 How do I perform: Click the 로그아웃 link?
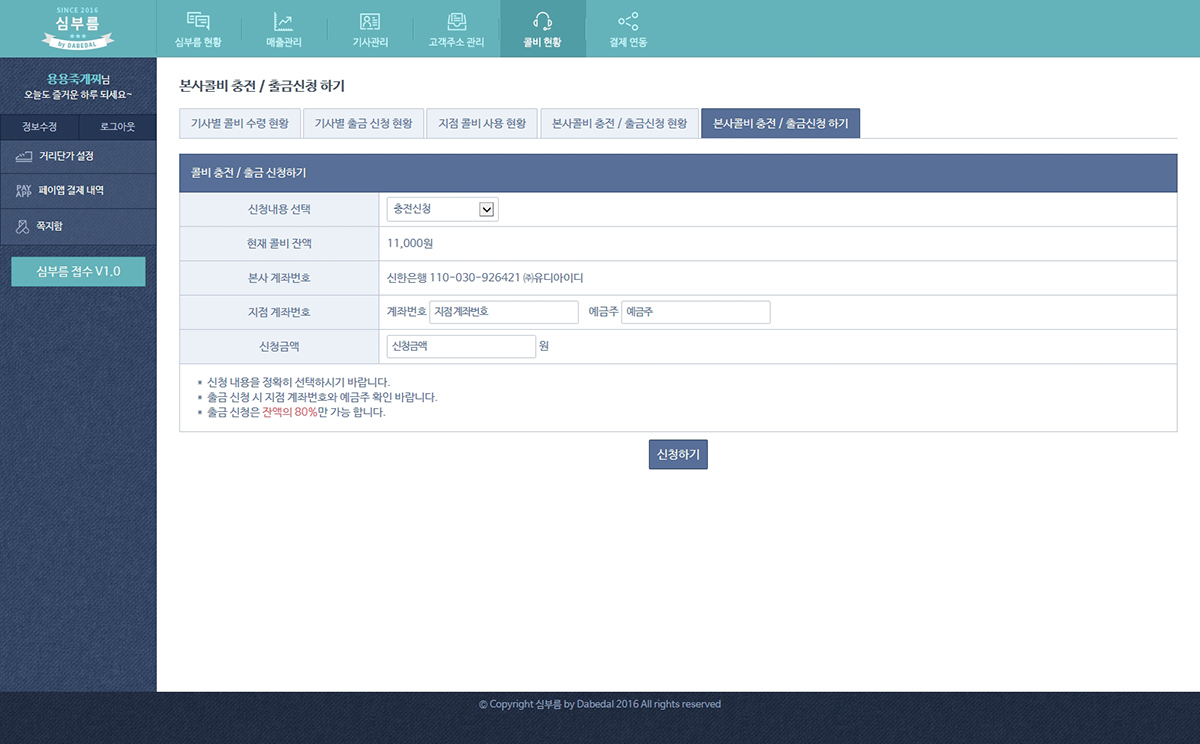pyautogui.click(x=118, y=127)
